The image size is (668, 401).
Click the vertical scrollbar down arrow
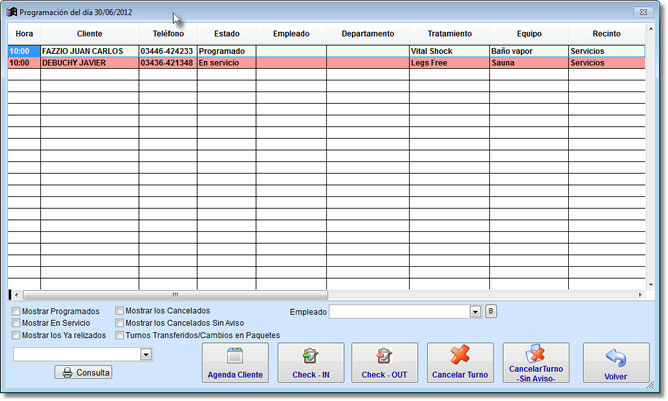651,284
